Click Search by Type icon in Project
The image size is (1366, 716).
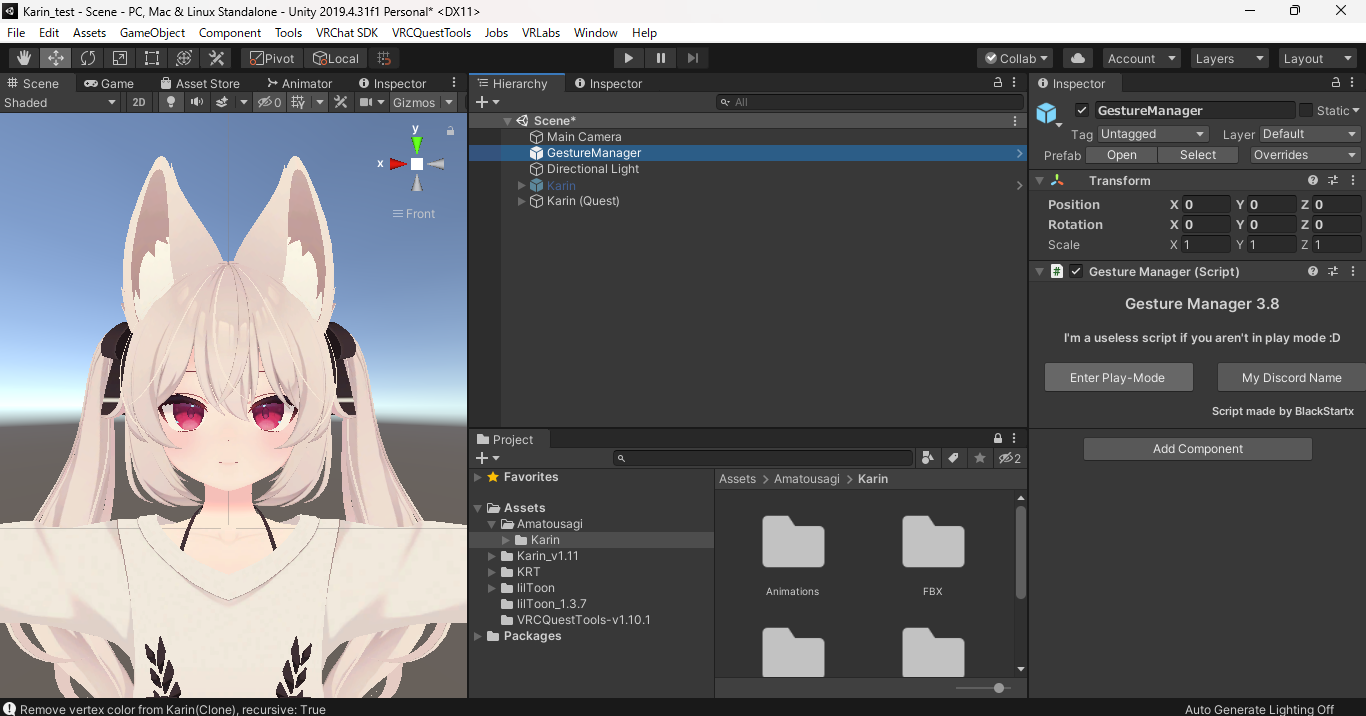928,458
